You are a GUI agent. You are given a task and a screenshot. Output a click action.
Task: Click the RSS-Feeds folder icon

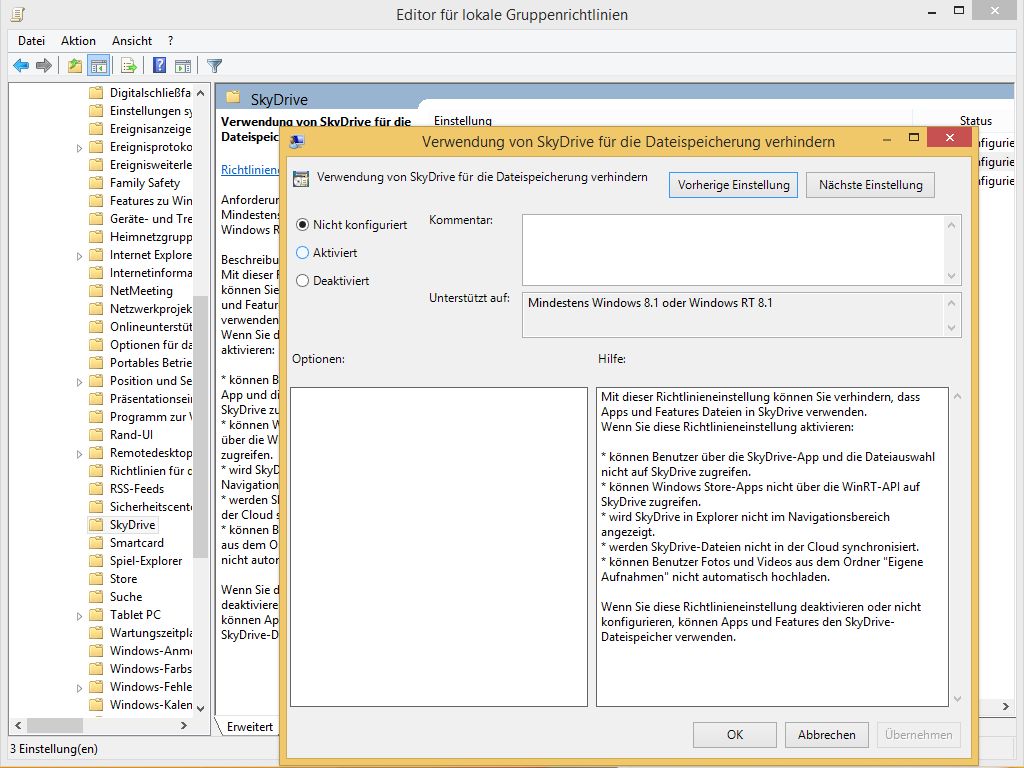coord(96,488)
